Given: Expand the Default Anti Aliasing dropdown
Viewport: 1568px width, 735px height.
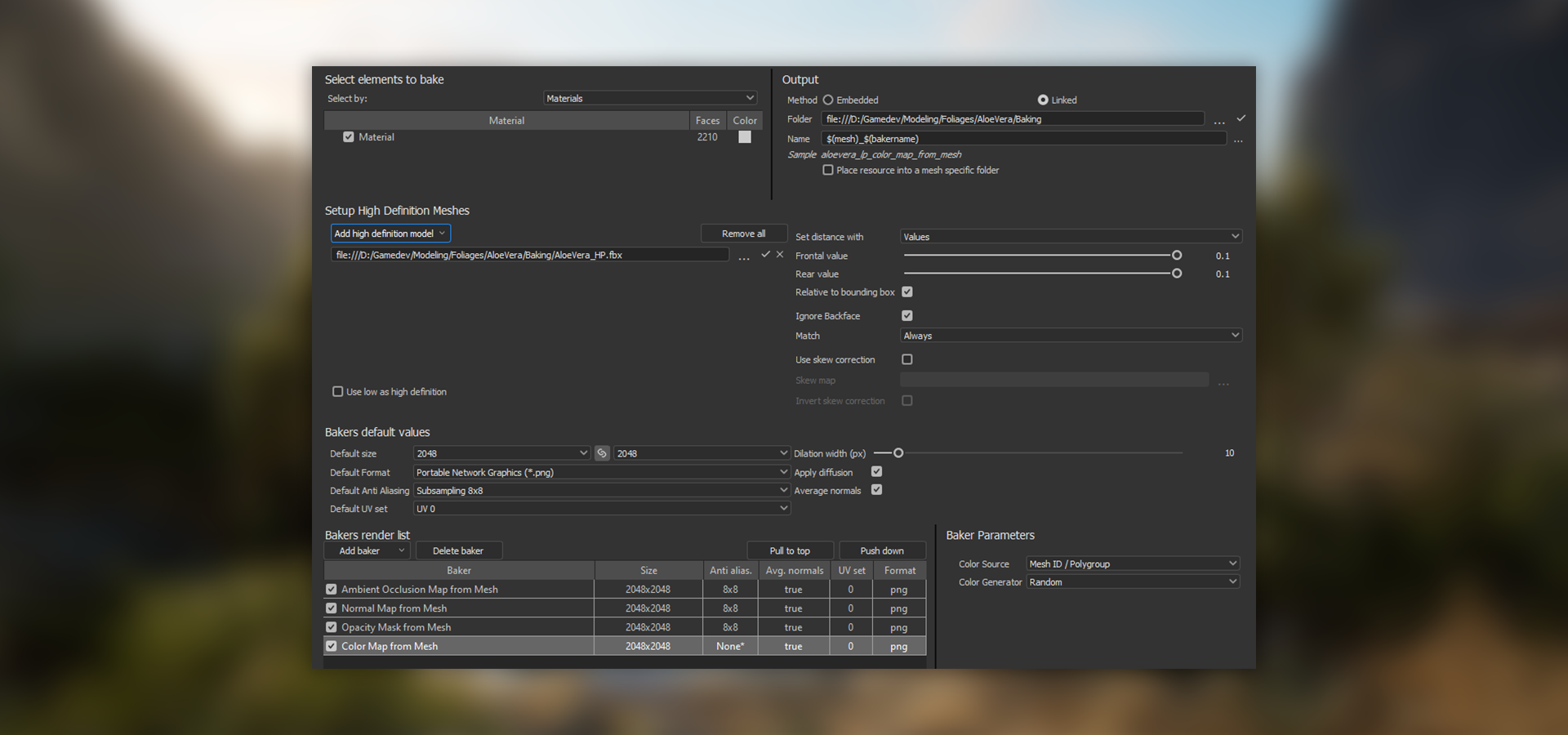Looking at the screenshot, I should coord(601,490).
